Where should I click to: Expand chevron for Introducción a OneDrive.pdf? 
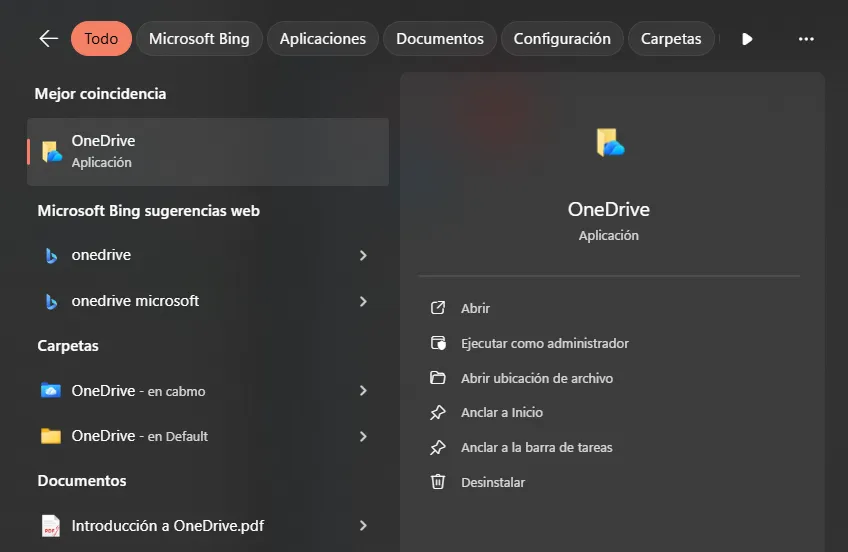pos(363,526)
